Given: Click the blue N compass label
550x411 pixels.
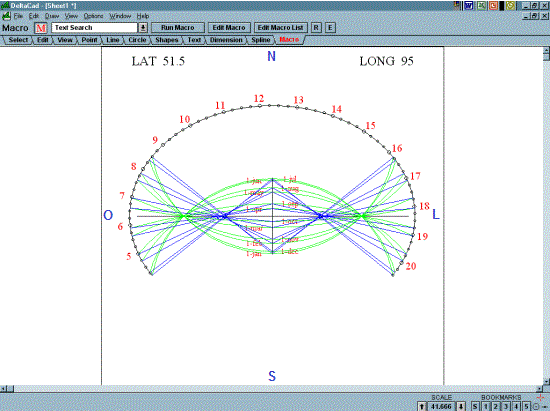Looking at the screenshot, I should pos(271,56).
